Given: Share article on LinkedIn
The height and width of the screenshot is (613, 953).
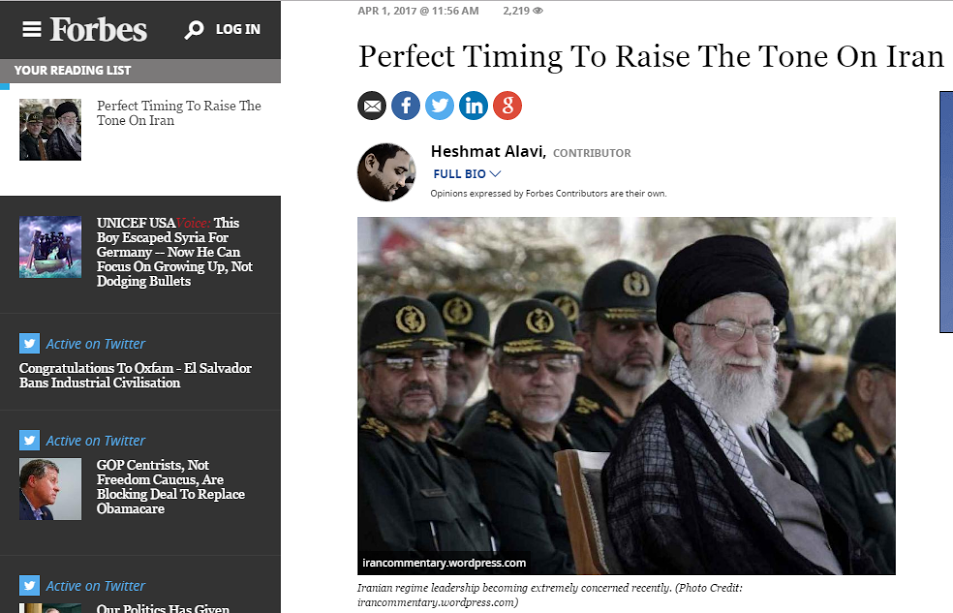Looking at the screenshot, I should (x=473, y=106).
